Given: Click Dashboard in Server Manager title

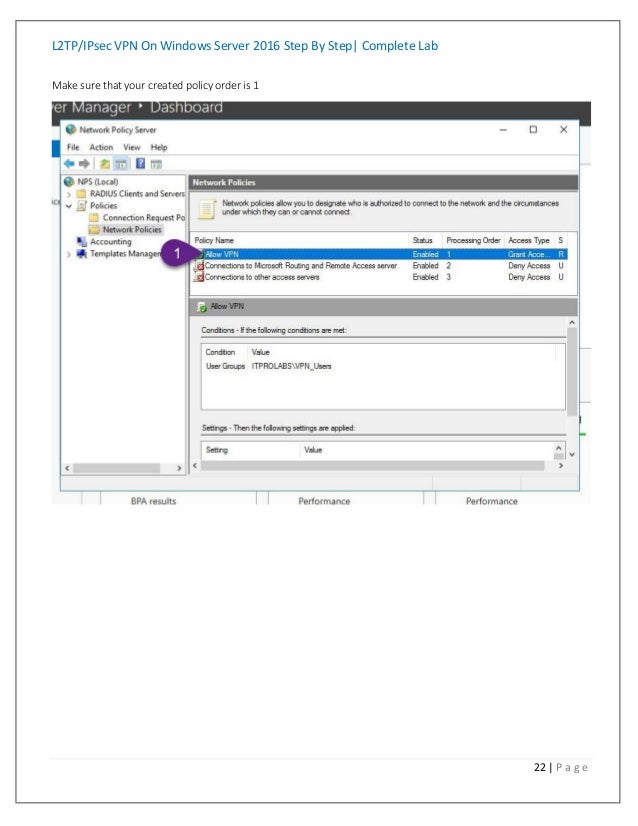Looking at the screenshot, I should click(186, 107).
